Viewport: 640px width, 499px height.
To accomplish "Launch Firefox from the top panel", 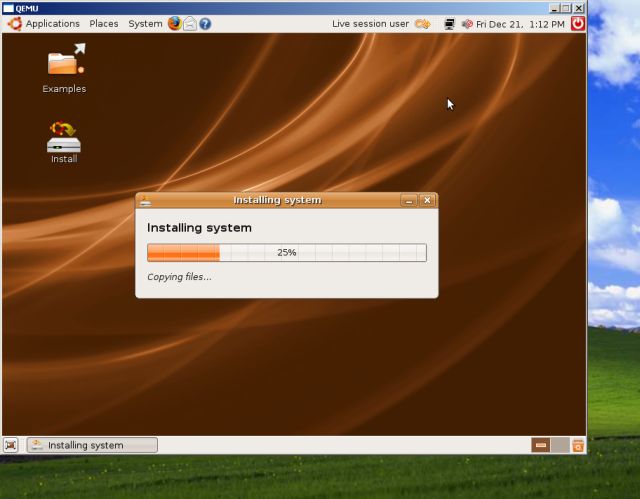I will pos(175,24).
